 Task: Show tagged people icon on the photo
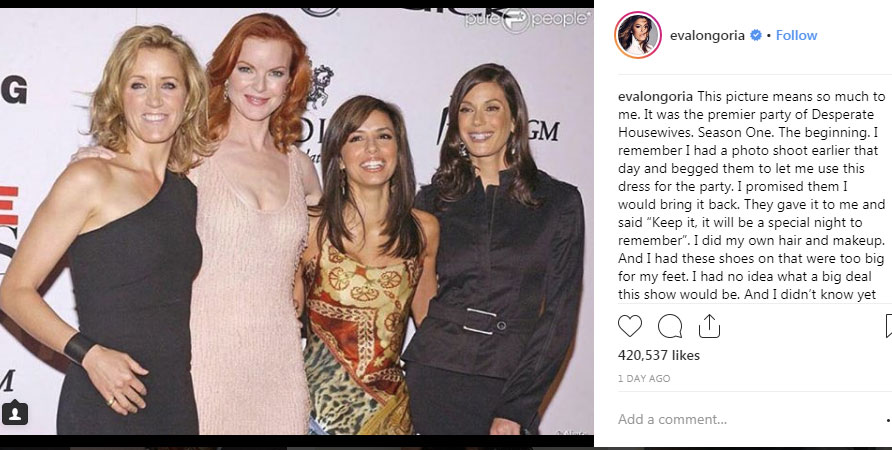[x=15, y=414]
